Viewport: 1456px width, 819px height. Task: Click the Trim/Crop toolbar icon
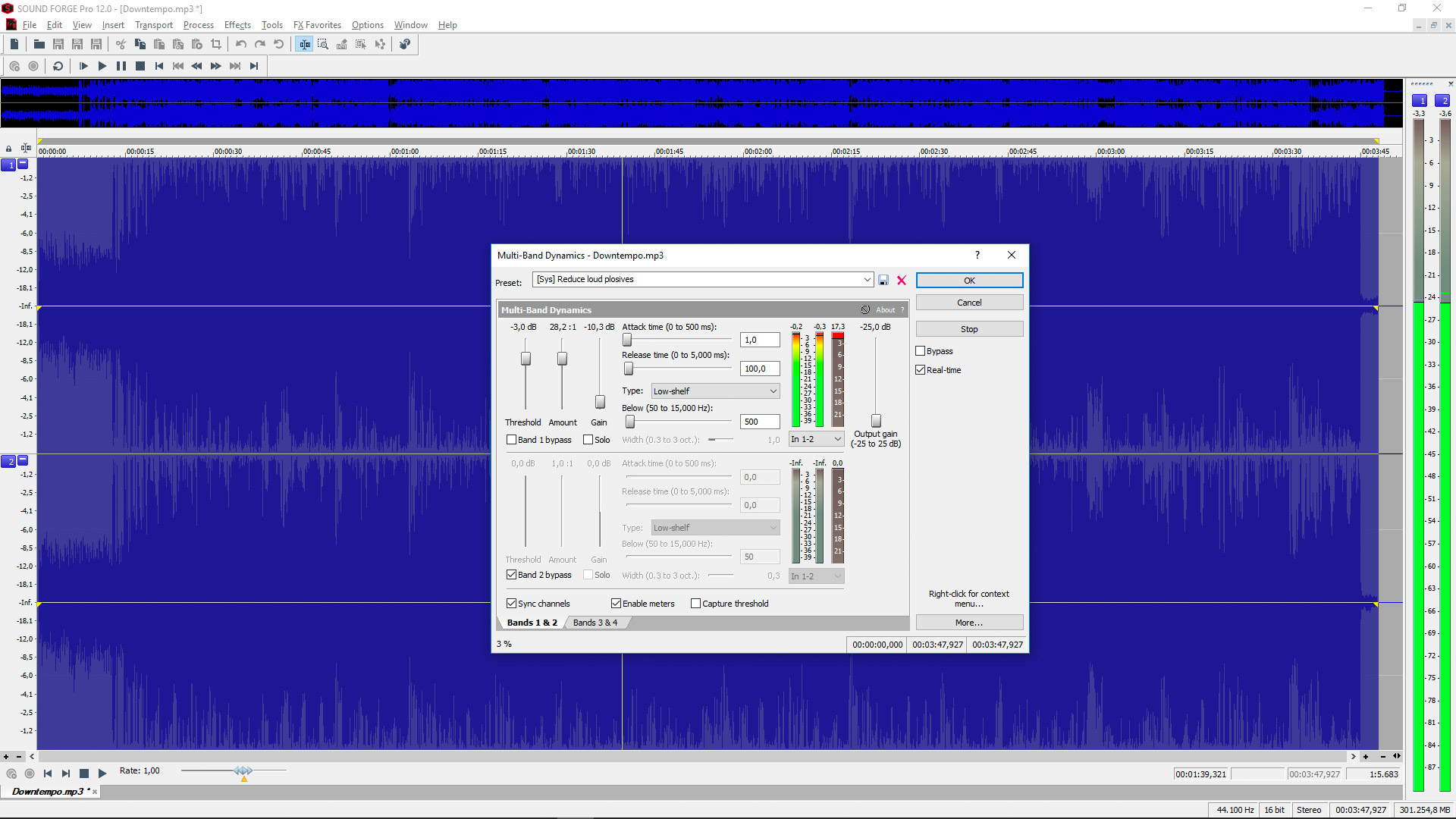tap(216, 44)
